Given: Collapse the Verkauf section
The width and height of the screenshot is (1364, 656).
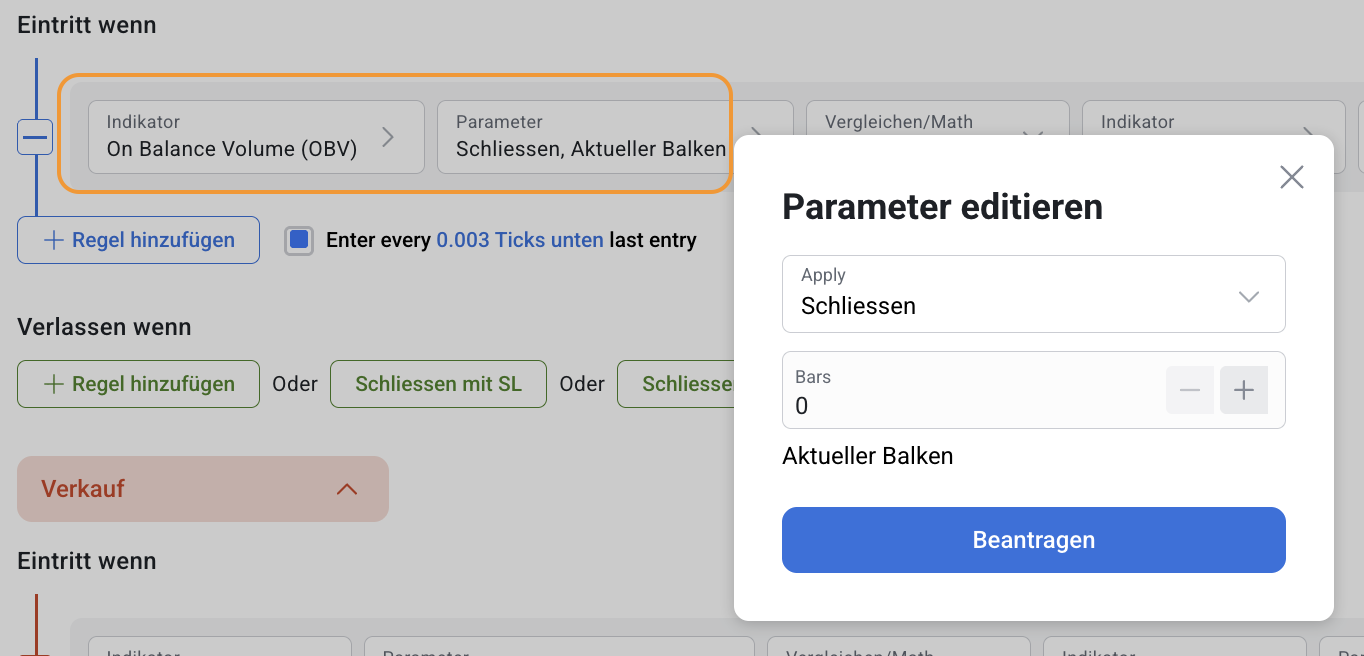Looking at the screenshot, I should click(203, 489).
